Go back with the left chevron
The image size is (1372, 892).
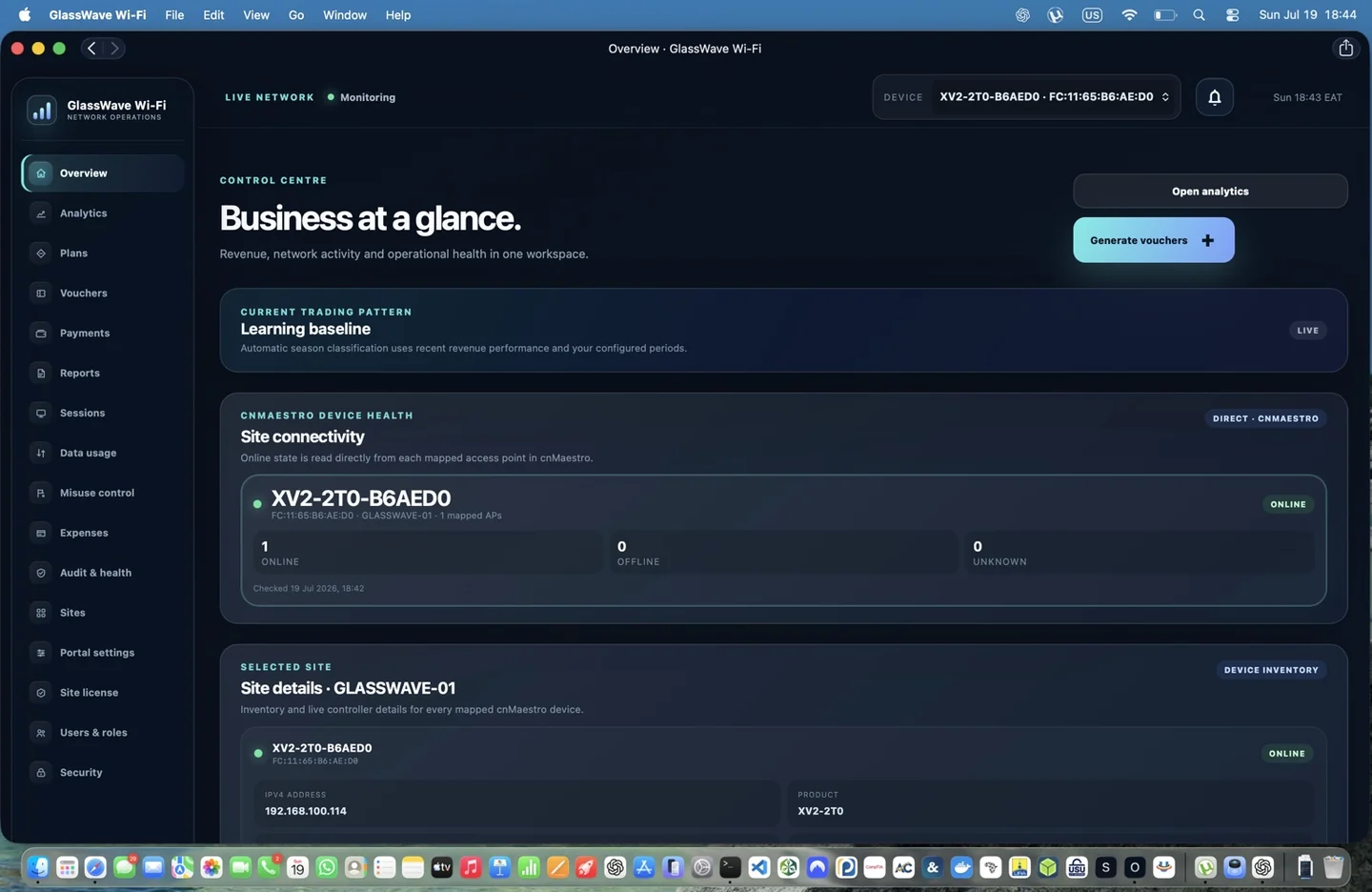pyautogui.click(x=91, y=48)
